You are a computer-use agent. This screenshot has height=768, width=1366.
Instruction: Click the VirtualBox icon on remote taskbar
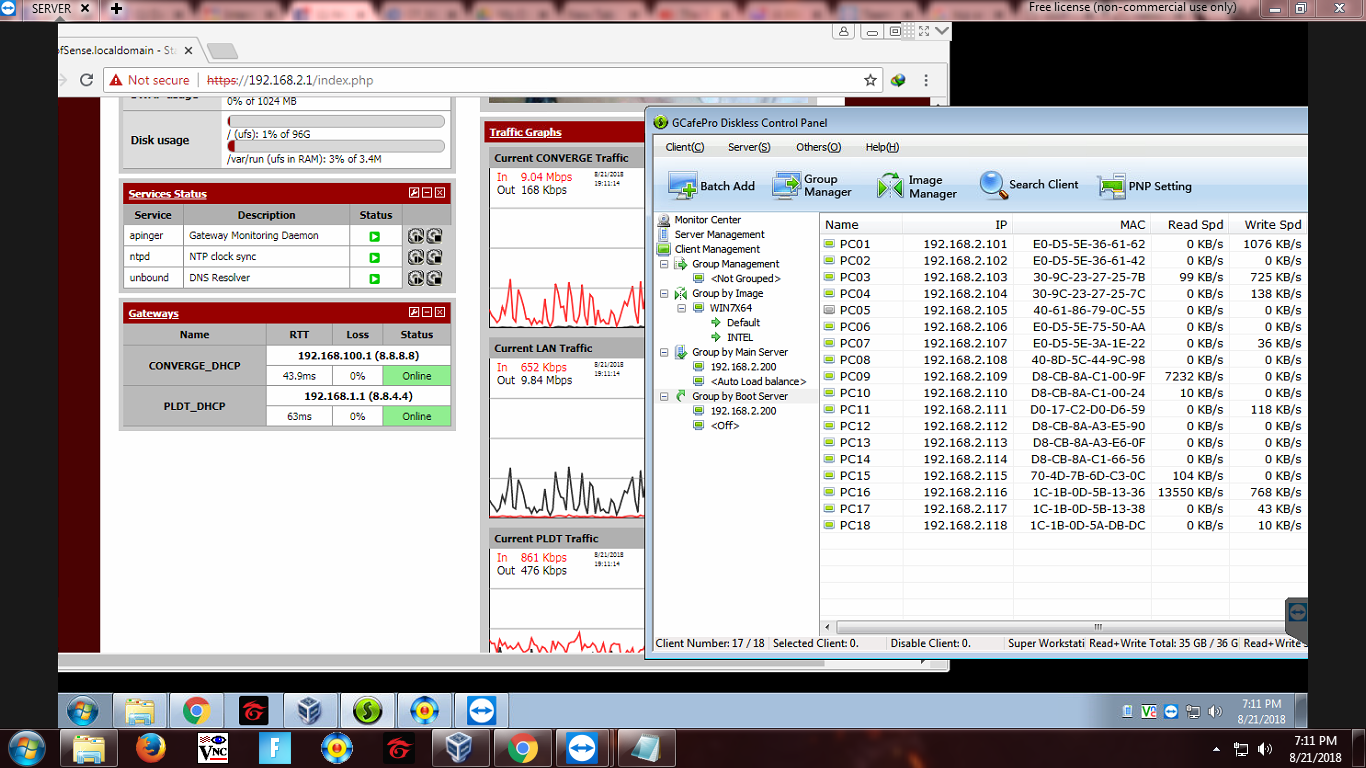(311, 711)
